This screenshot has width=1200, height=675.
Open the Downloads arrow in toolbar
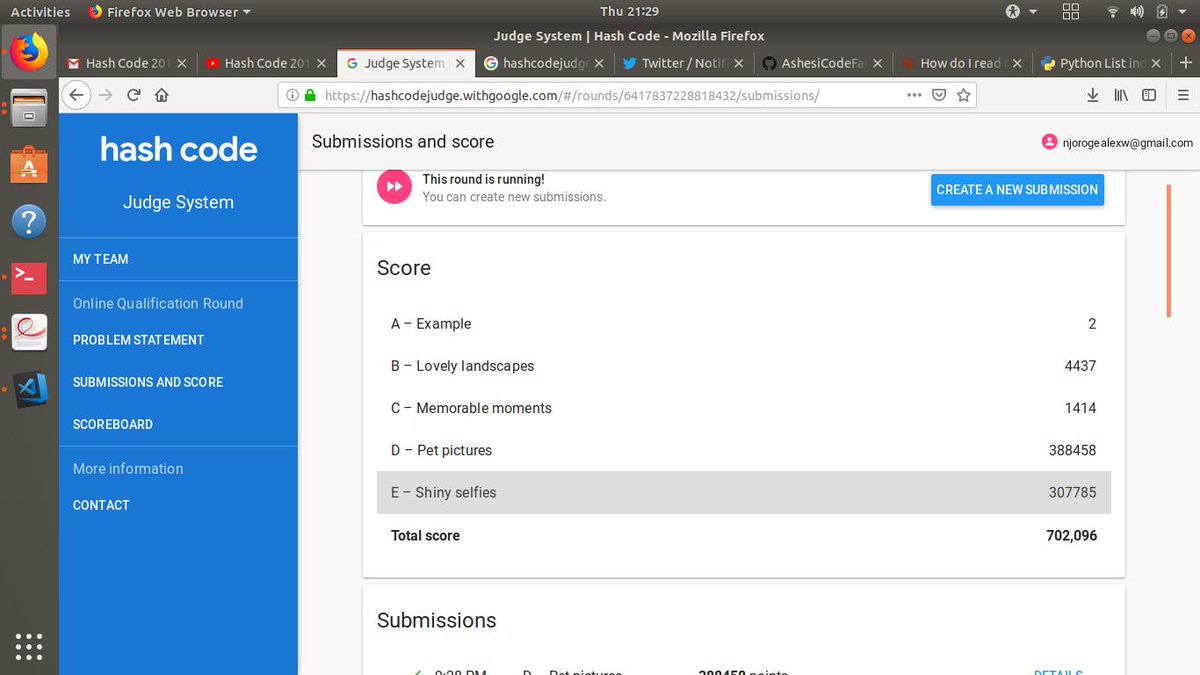tap(1092, 96)
